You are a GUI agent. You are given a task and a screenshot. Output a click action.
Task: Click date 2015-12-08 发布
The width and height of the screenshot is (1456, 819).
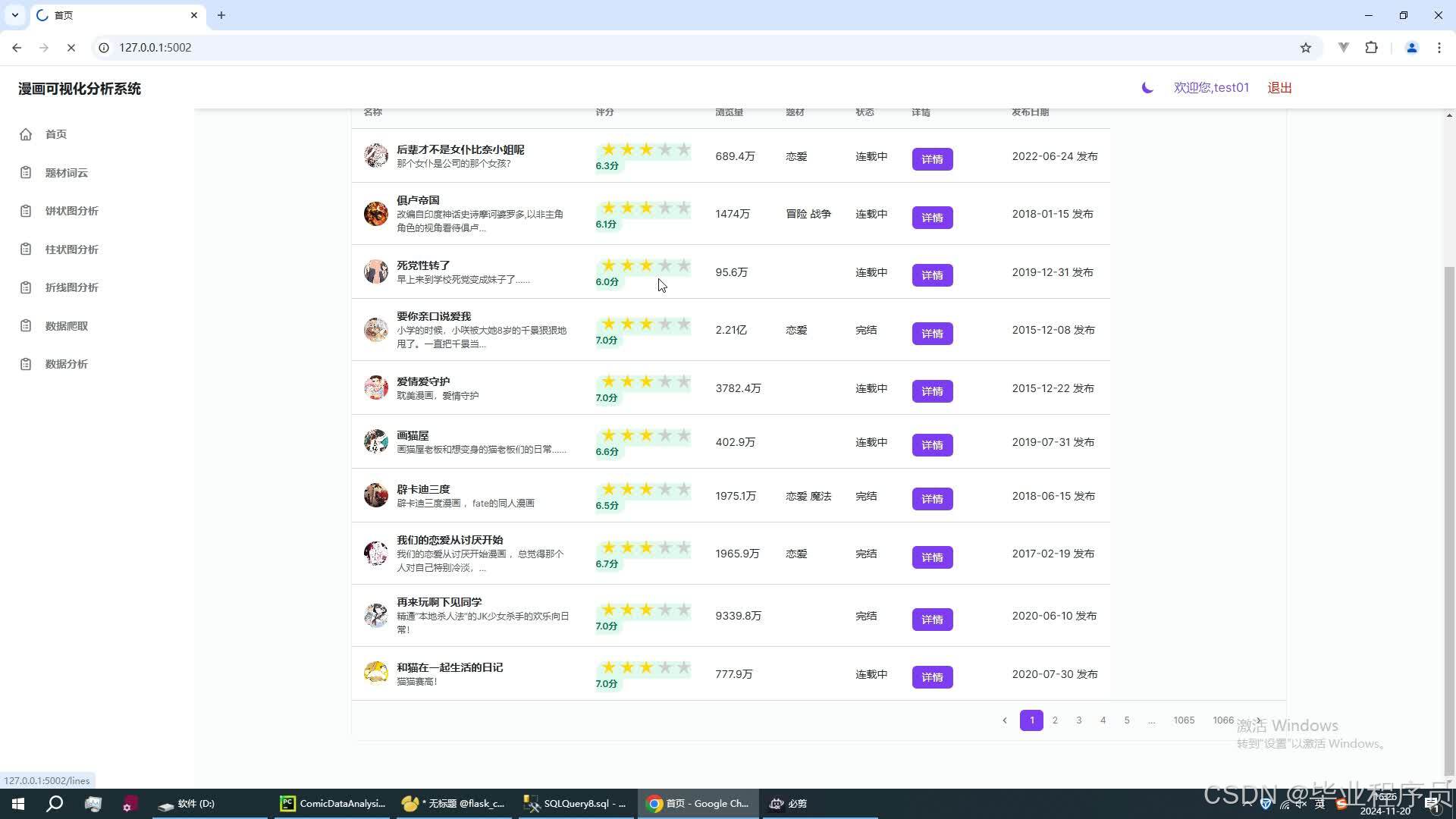click(1053, 330)
